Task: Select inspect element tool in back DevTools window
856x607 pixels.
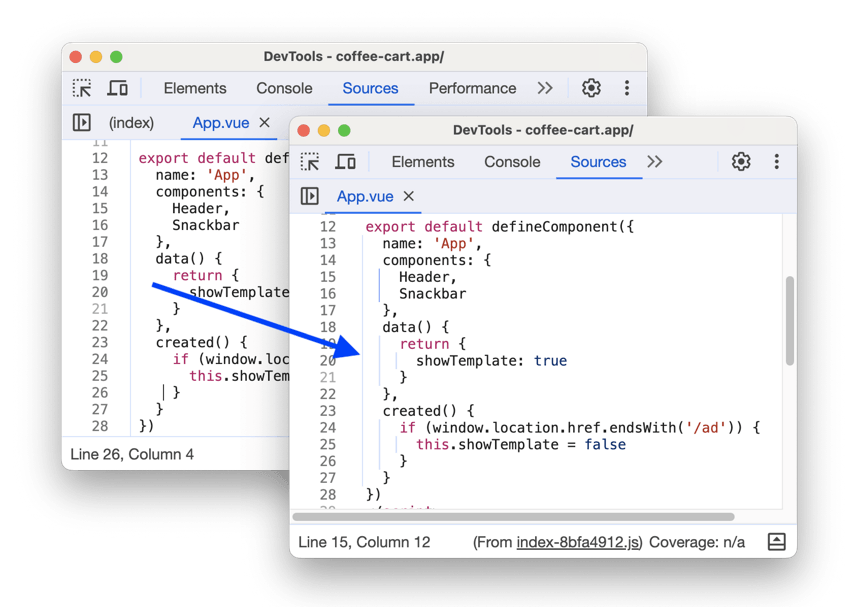Action: pos(81,88)
